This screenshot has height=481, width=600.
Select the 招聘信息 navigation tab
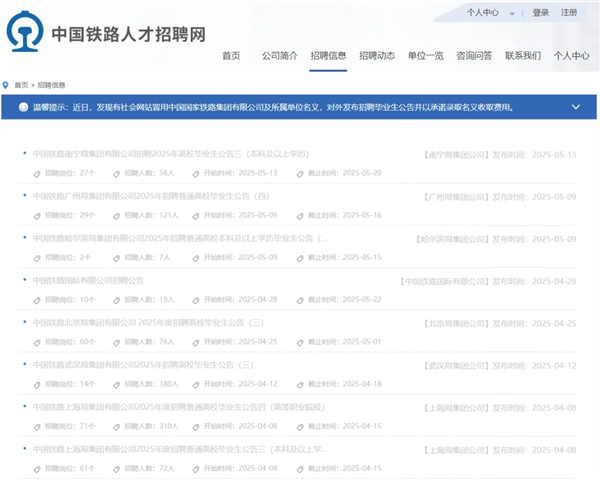[x=328, y=56]
